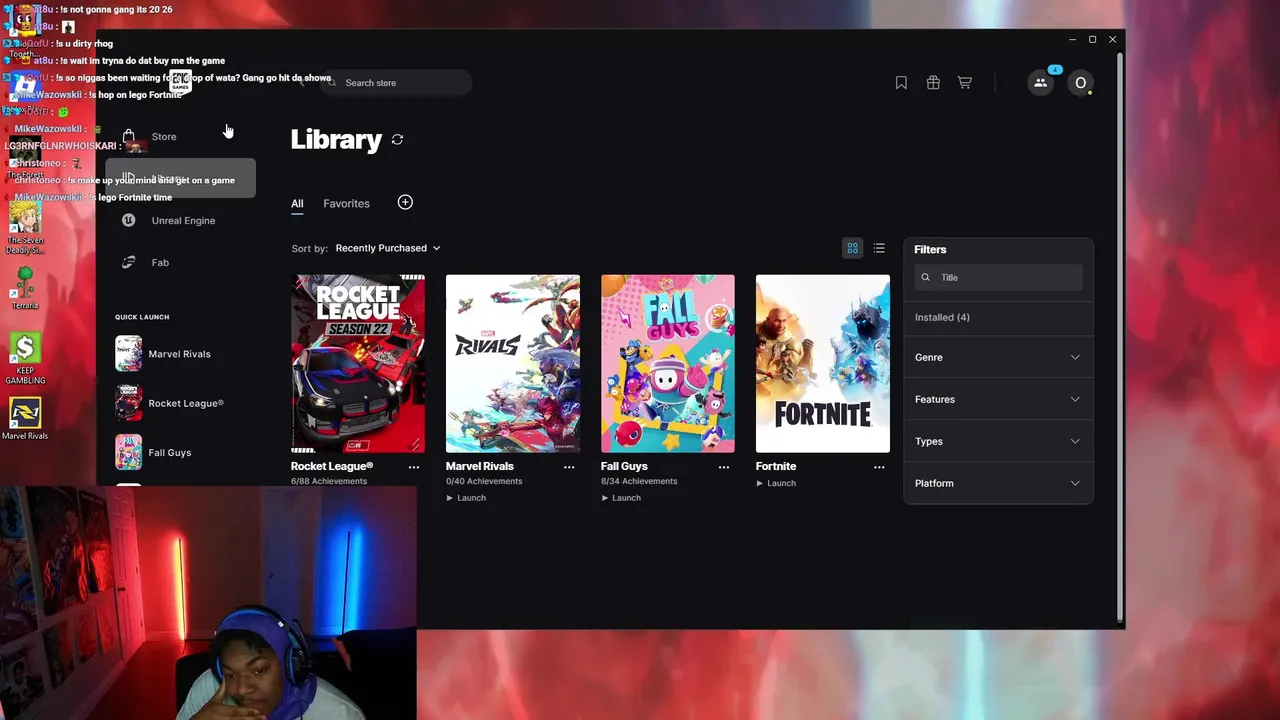Open The Seven Deadly Sins desktop shortcut
This screenshot has width=1280, height=720.
25,227
